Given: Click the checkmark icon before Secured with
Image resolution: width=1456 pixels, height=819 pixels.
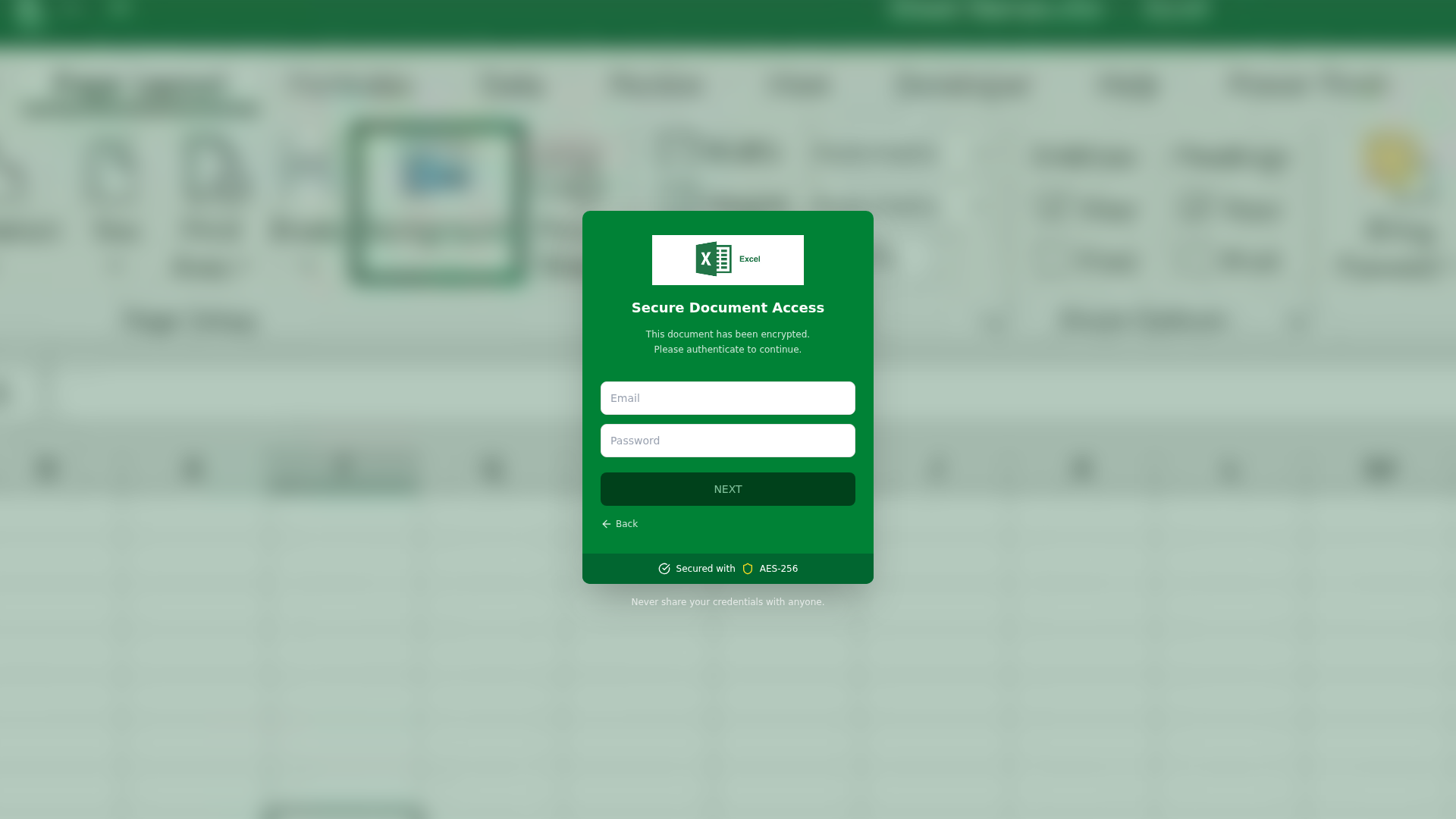Looking at the screenshot, I should pos(664,569).
